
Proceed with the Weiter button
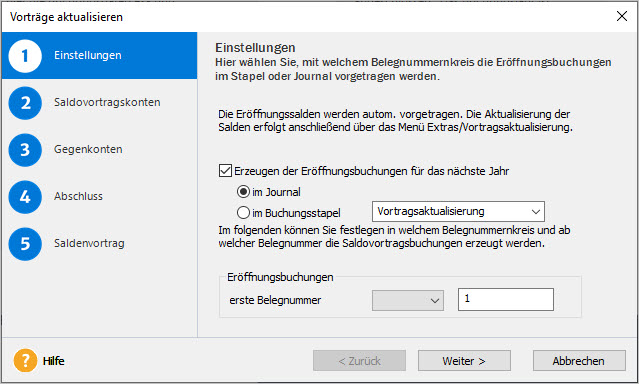coord(464,360)
